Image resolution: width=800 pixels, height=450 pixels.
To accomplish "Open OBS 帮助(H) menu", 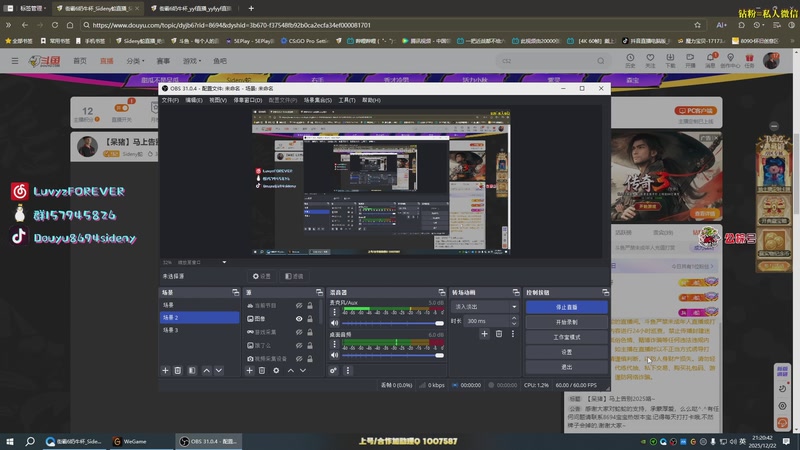I will click(371, 100).
